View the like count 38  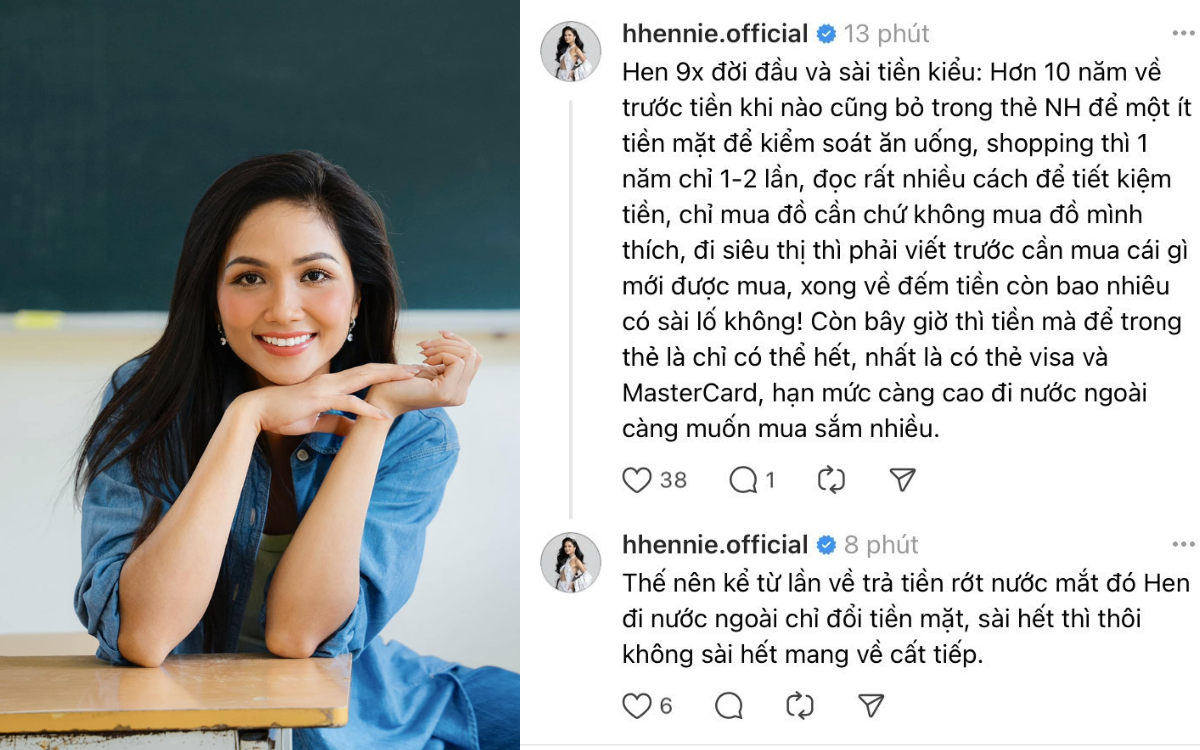(x=673, y=480)
